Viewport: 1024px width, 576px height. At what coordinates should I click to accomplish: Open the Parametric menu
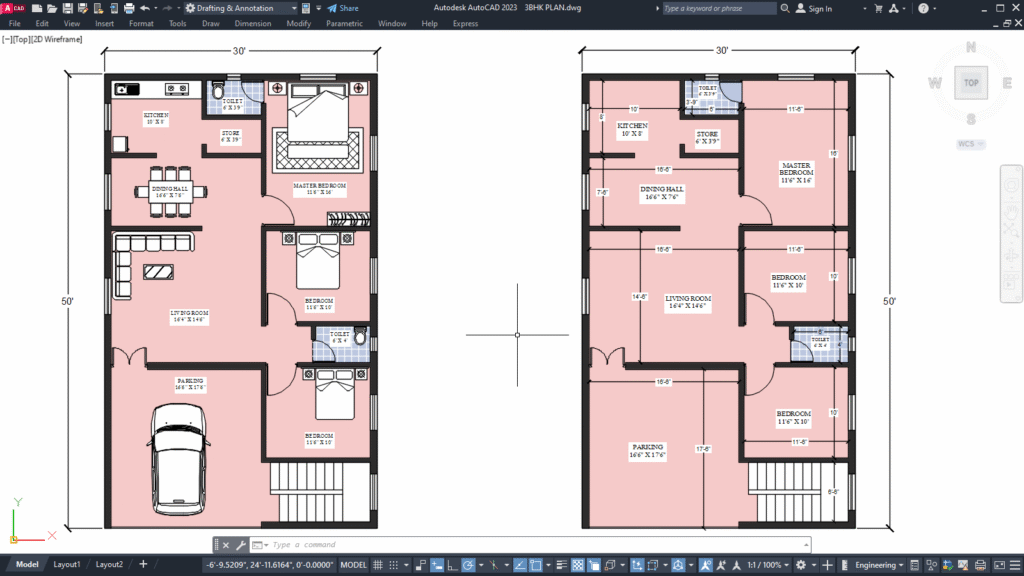(x=344, y=24)
